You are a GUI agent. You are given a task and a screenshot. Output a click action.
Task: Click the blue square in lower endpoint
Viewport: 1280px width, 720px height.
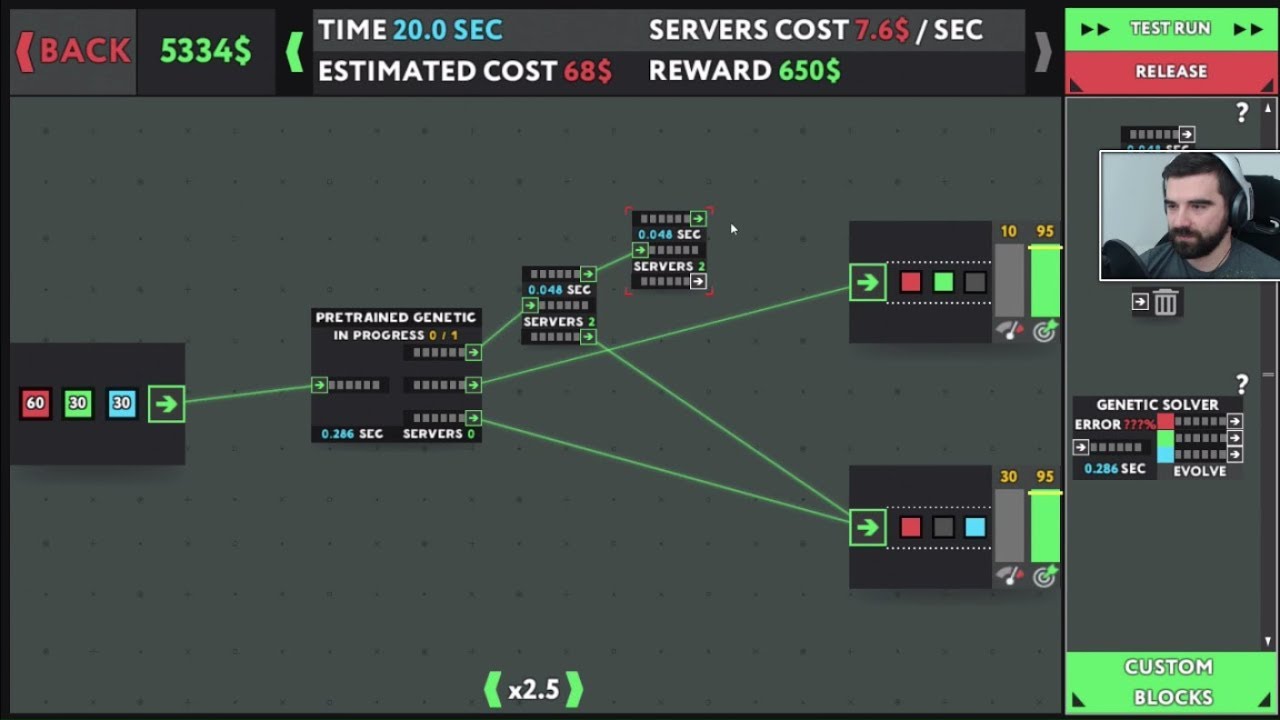click(x=975, y=527)
